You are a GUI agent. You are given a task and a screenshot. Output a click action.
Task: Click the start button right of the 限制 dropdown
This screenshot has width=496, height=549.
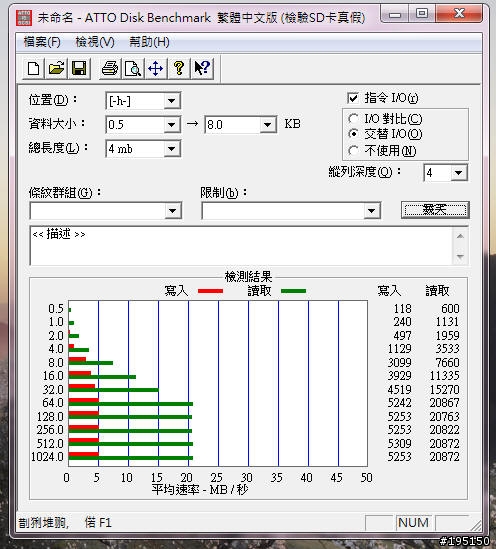(435, 210)
